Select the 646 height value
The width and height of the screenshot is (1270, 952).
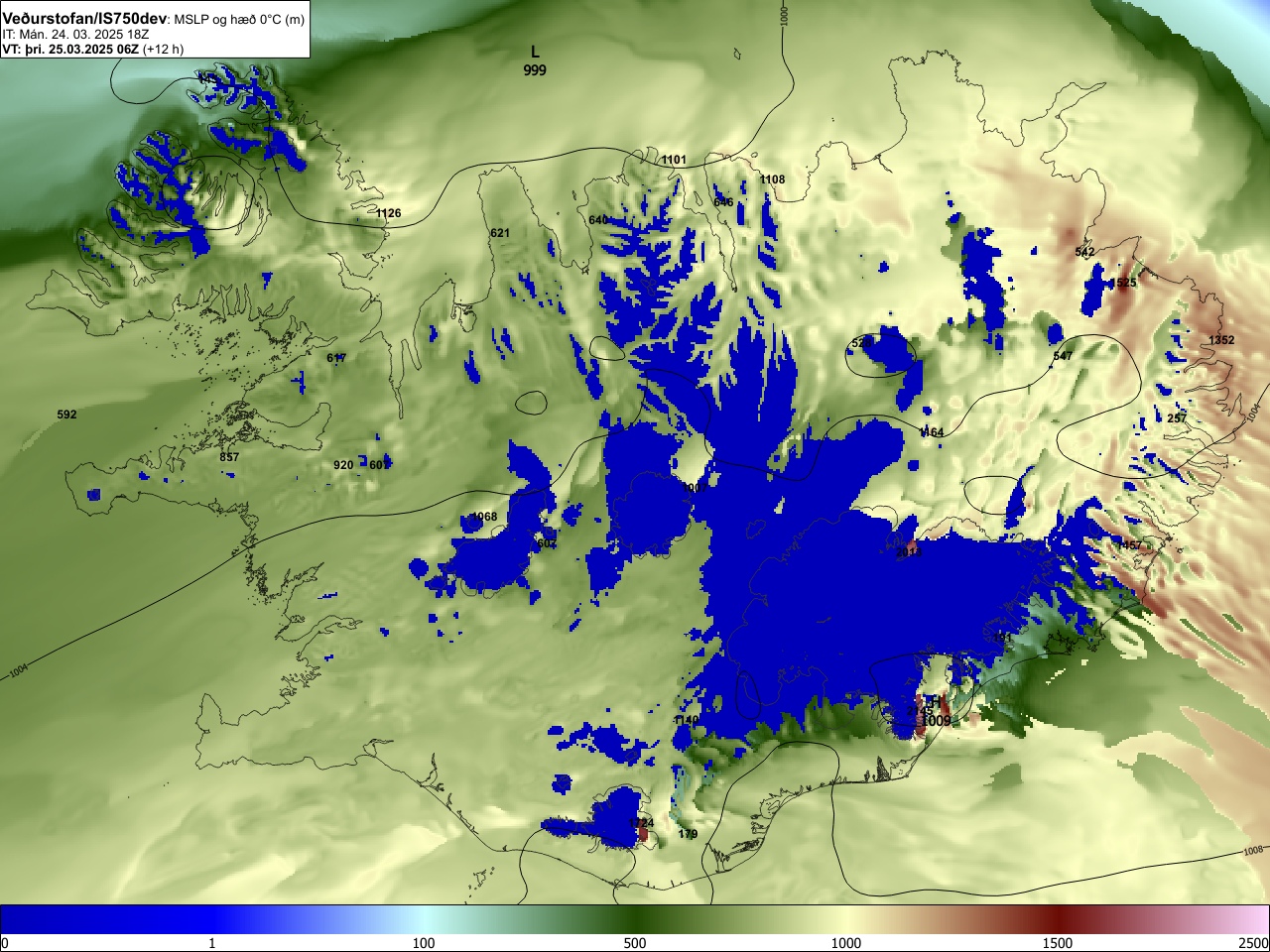[x=723, y=202]
